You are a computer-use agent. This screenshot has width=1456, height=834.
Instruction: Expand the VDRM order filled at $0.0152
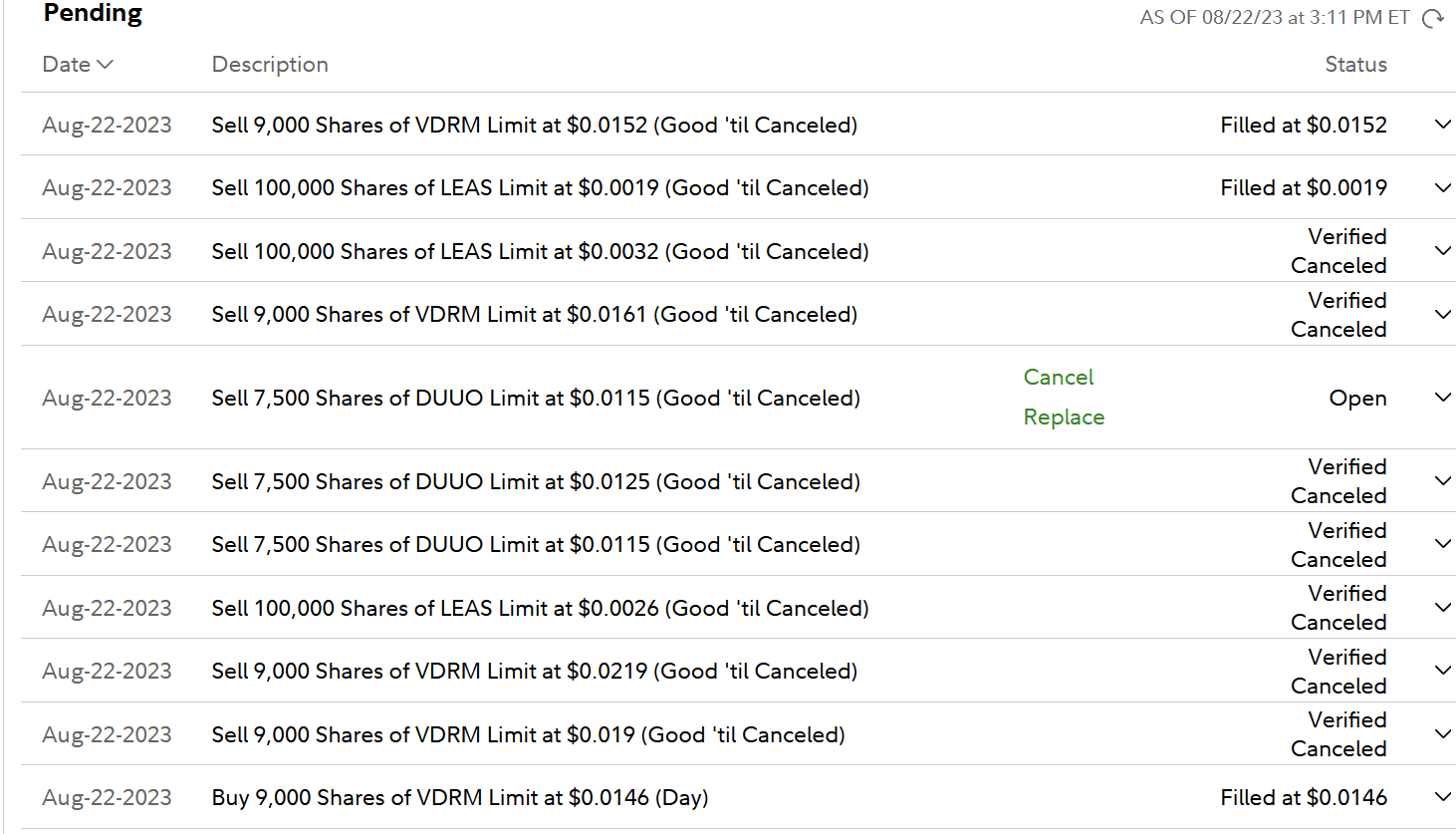pos(1442,125)
